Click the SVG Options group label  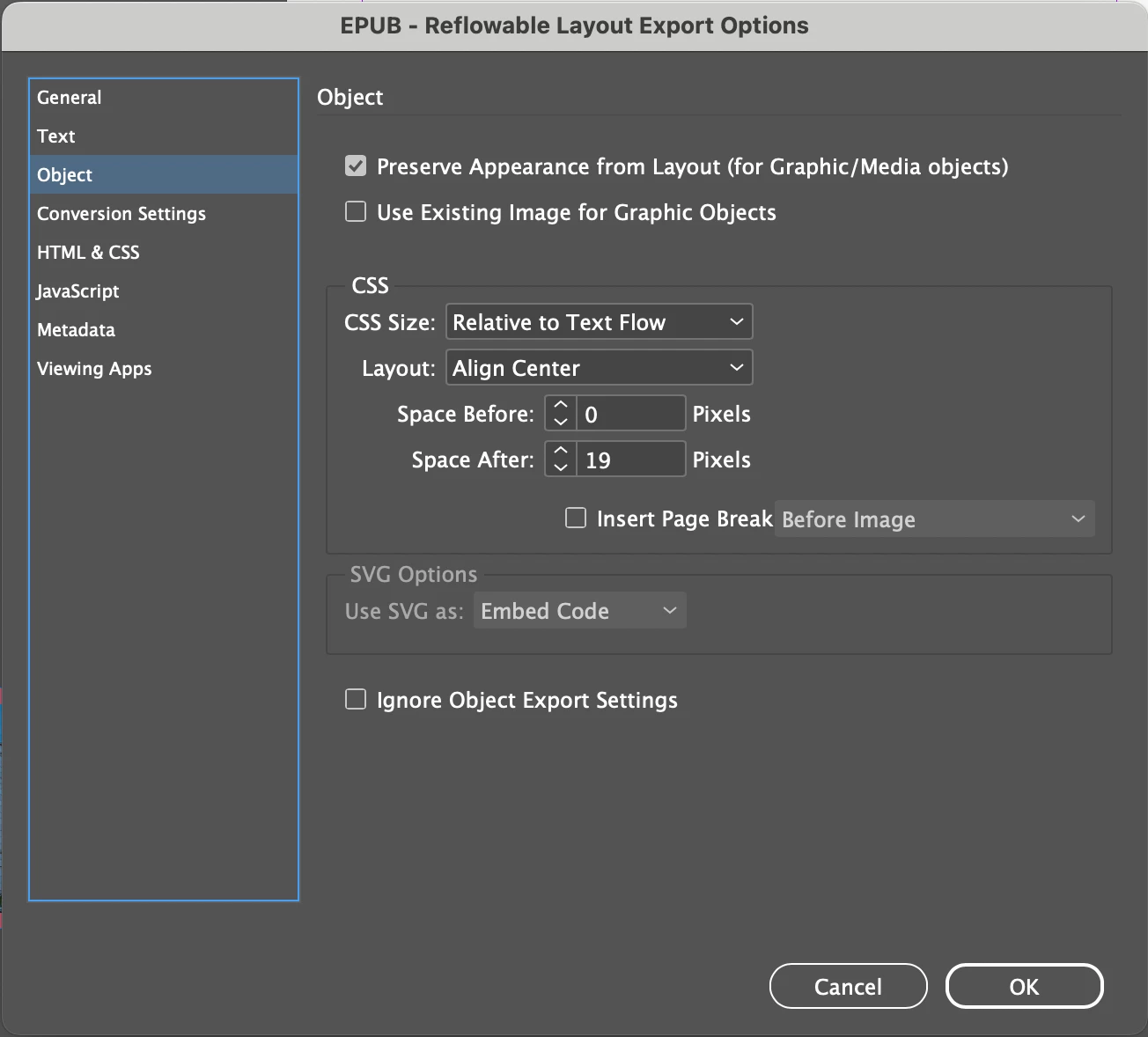click(414, 575)
